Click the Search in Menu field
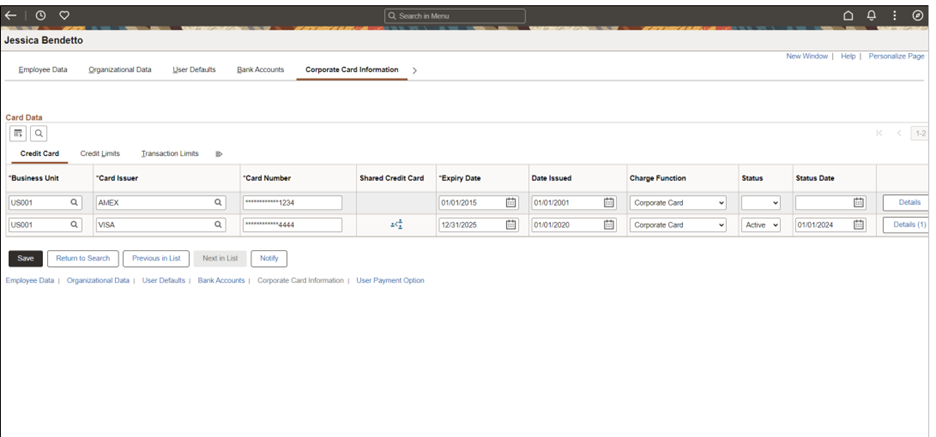The image size is (936, 437). point(455,16)
